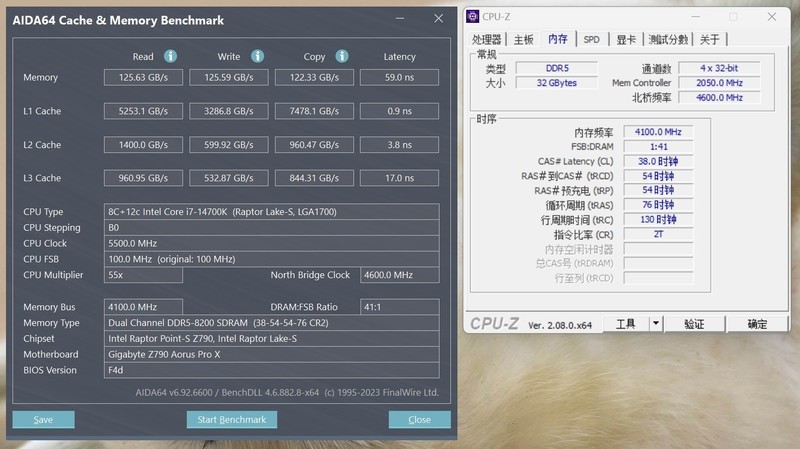Click Memory Latency value 59.0 ns
The image size is (800, 449).
point(399,77)
